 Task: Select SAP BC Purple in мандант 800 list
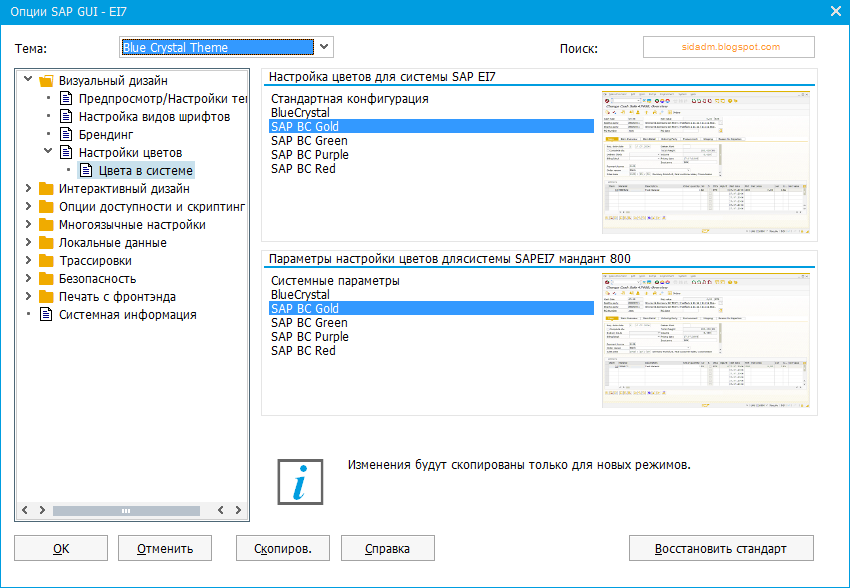[x=310, y=337]
